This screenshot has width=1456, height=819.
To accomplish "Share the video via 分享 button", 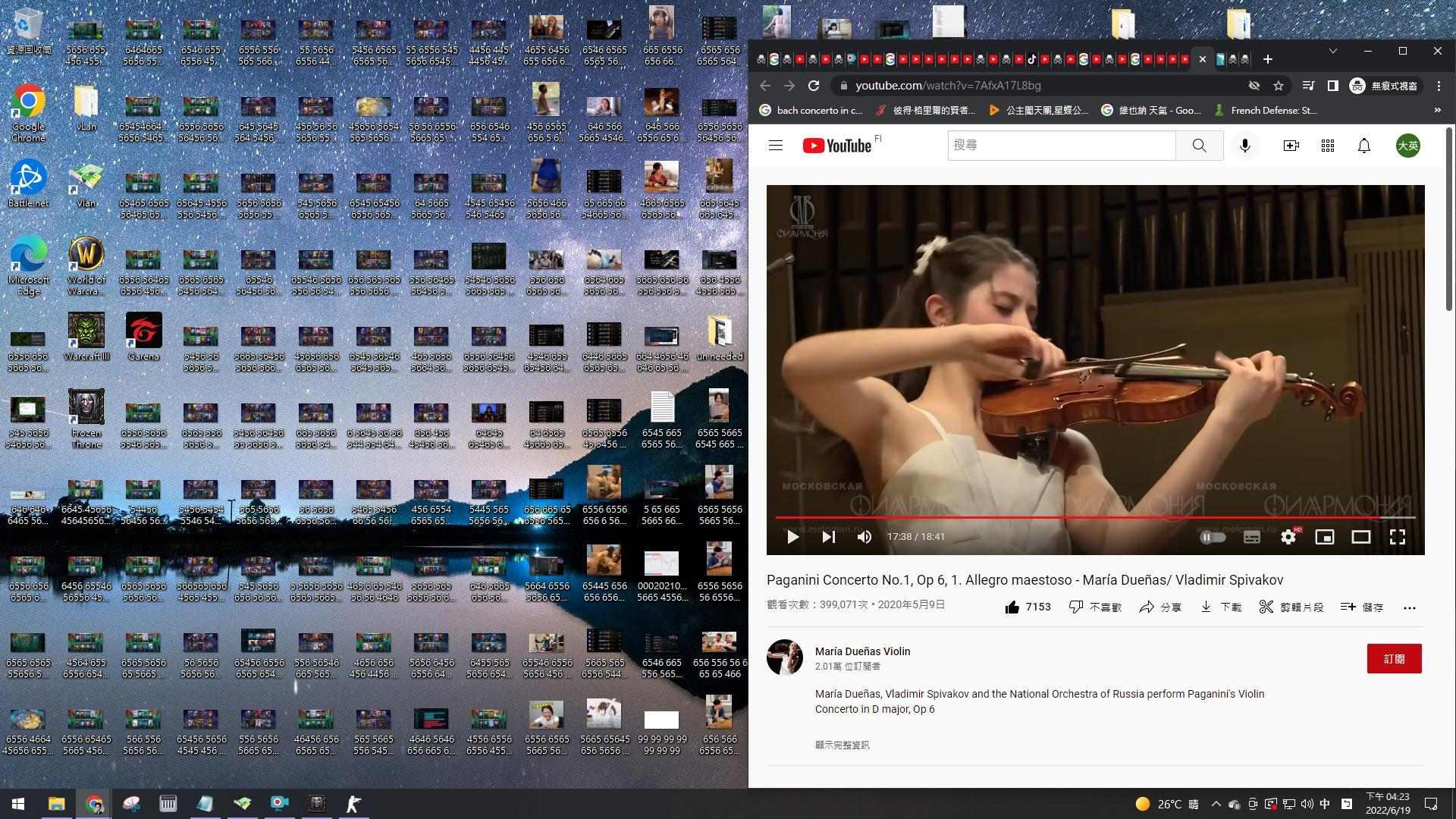I will tap(1159, 607).
